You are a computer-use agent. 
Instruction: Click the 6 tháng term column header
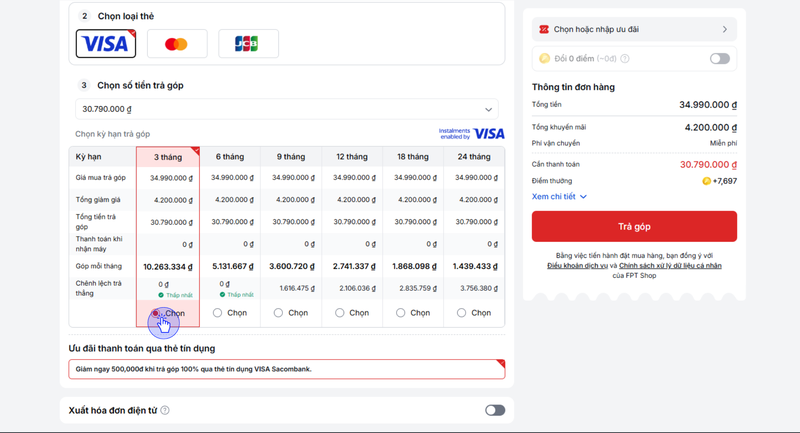(230, 157)
